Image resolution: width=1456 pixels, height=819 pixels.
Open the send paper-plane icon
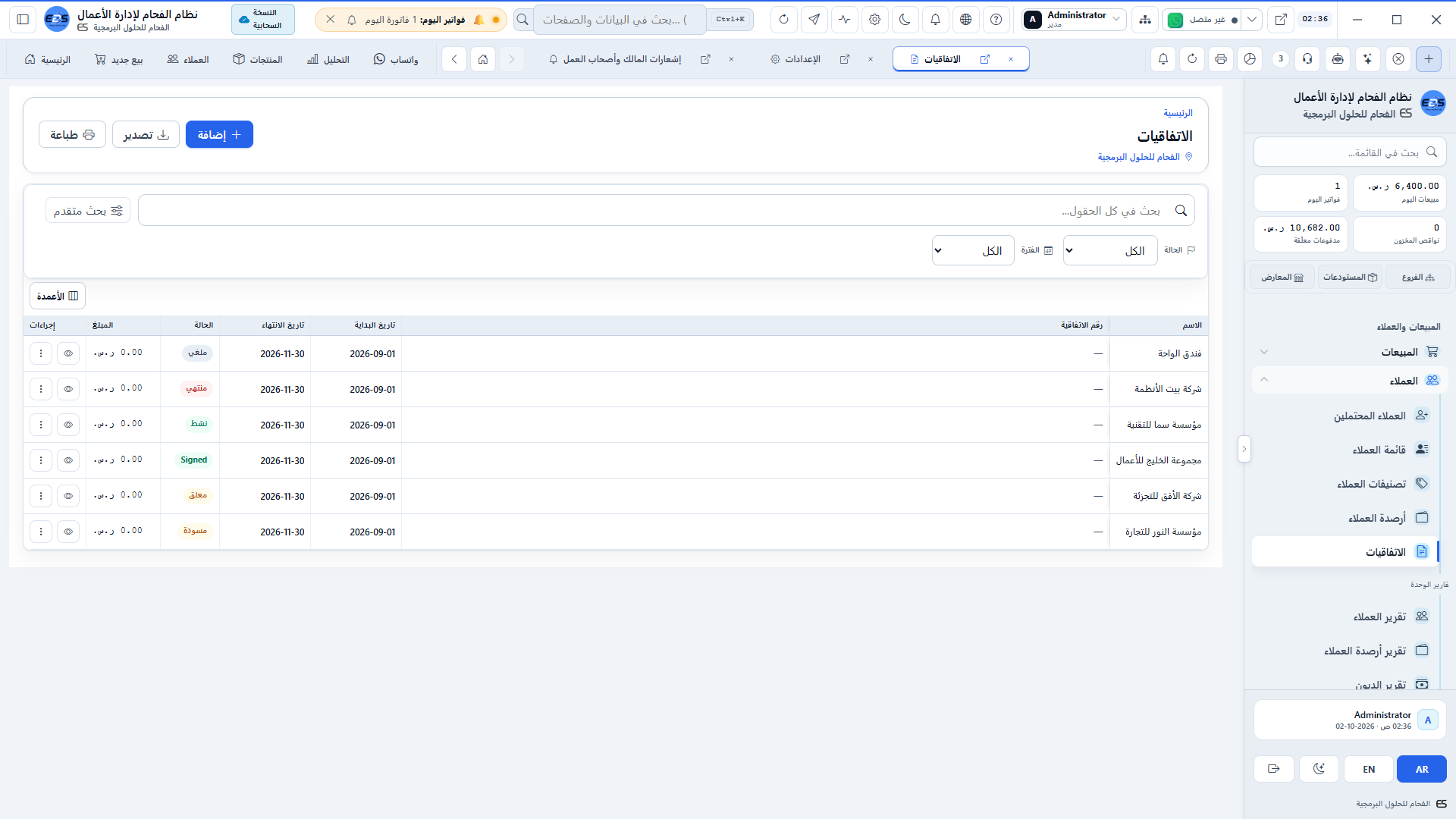tap(814, 20)
